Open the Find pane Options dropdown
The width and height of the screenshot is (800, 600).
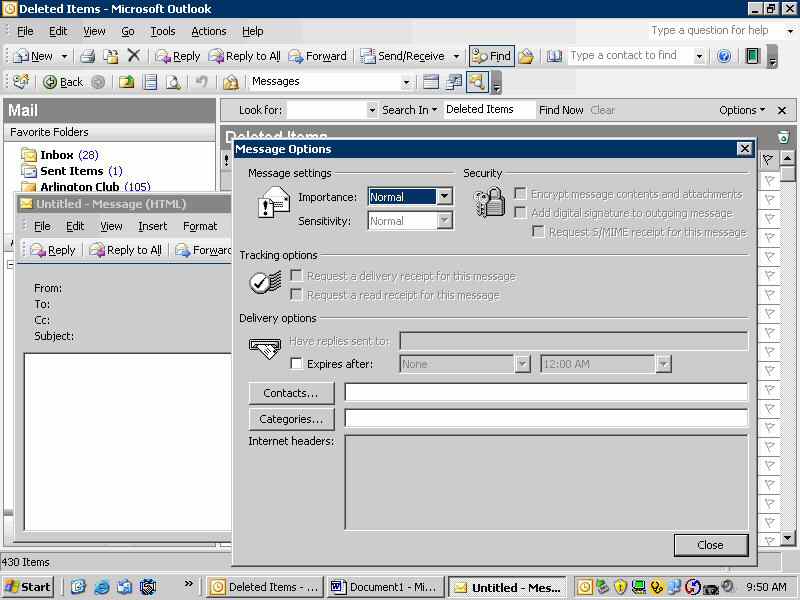click(742, 110)
